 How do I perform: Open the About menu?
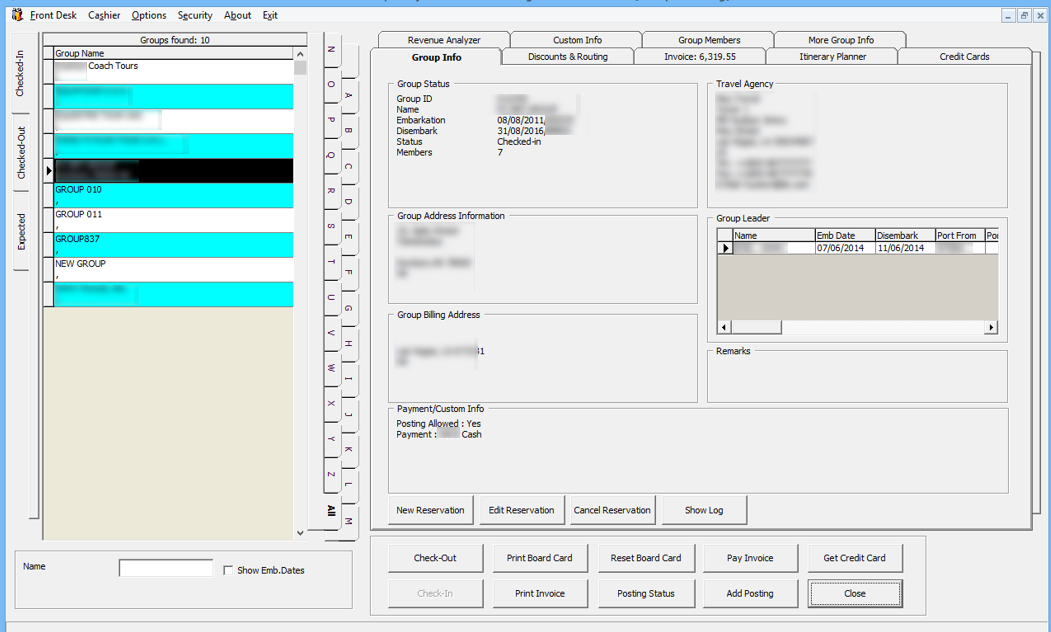[x=237, y=15]
